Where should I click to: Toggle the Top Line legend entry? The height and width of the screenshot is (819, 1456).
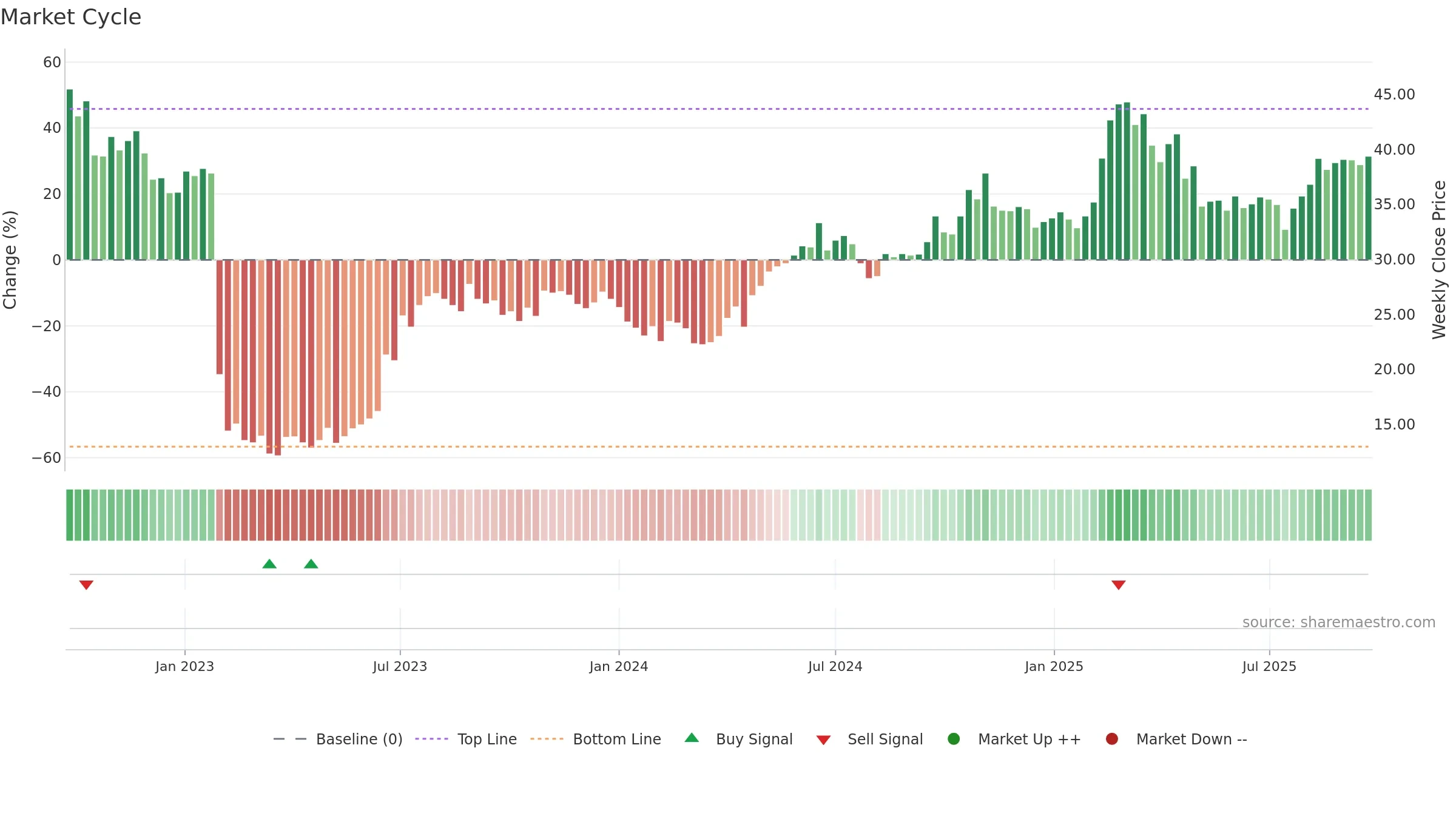(466, 739)
